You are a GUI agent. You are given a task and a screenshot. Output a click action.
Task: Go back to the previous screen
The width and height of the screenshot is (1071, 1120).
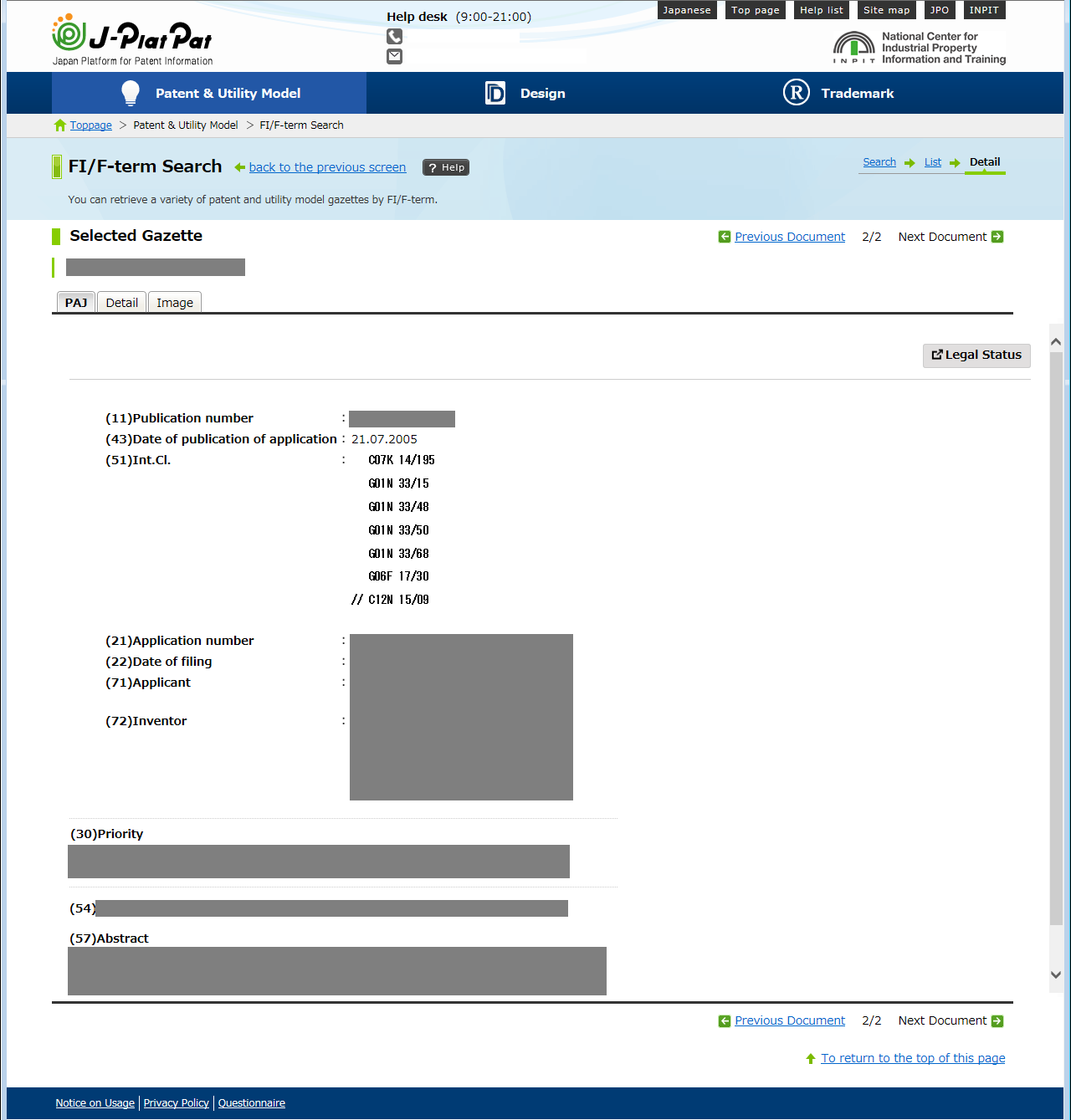(327, 167)
